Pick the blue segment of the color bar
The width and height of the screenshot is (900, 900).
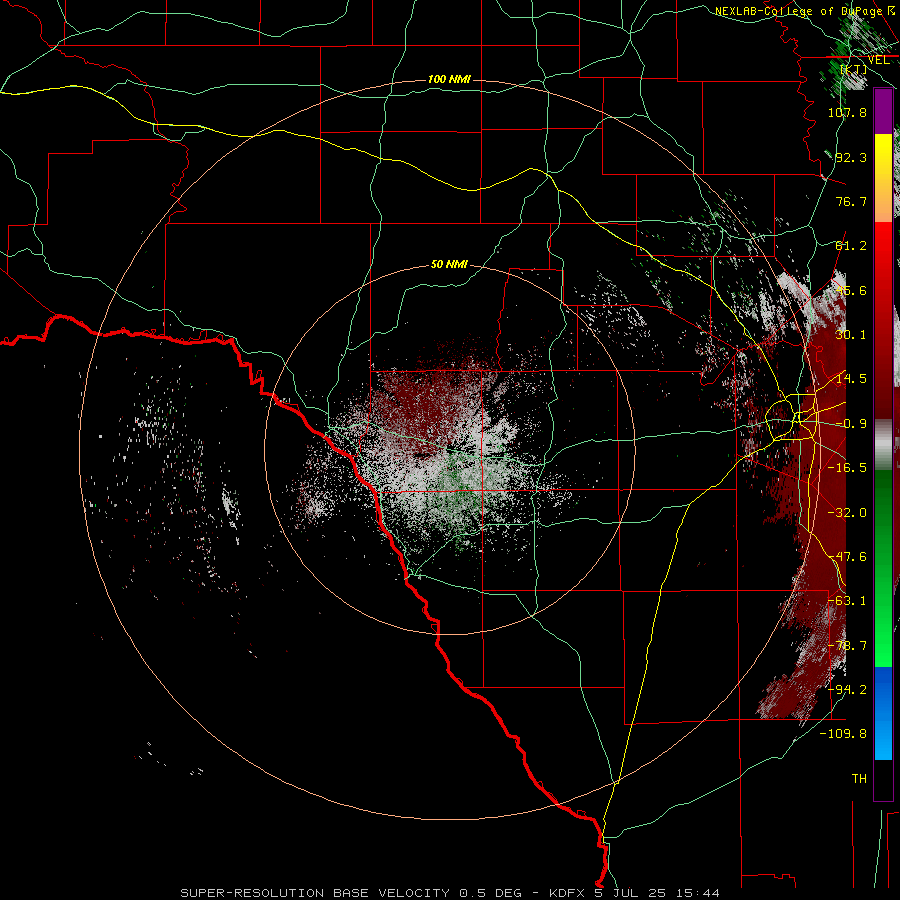[883, 713]
